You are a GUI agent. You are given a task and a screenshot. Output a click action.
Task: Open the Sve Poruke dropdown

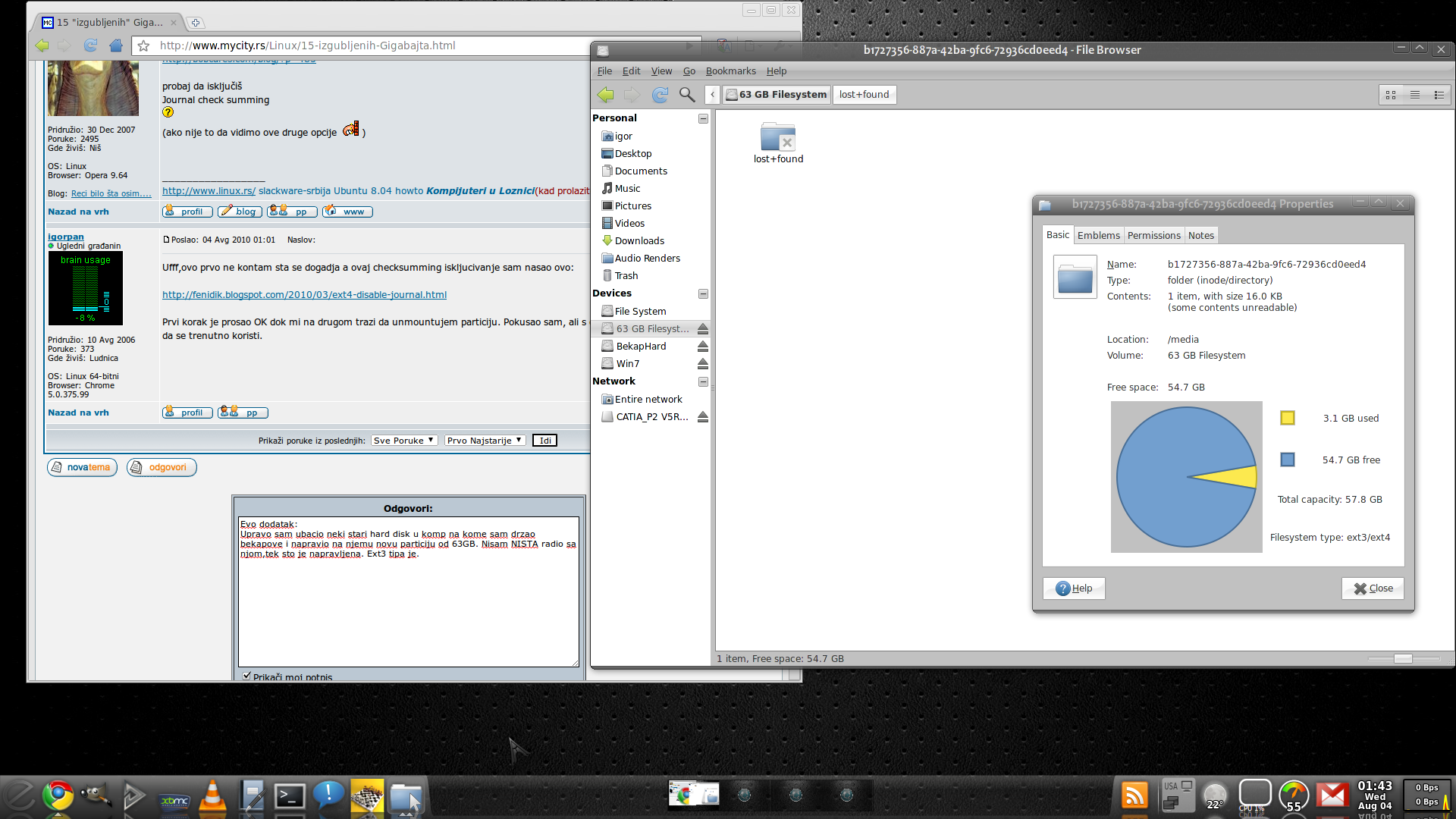click(404, 441)
